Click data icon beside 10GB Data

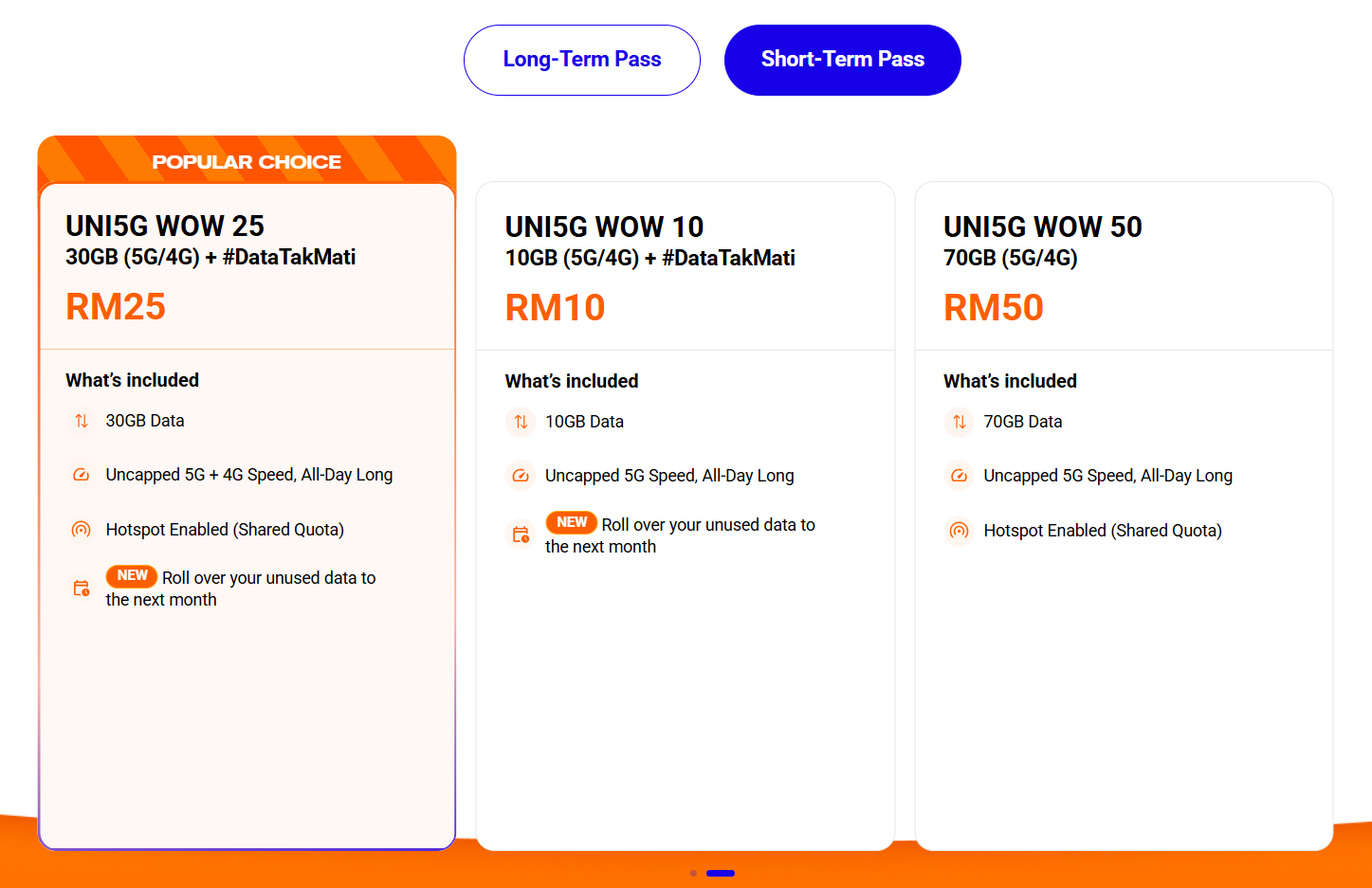click(521, 422)
